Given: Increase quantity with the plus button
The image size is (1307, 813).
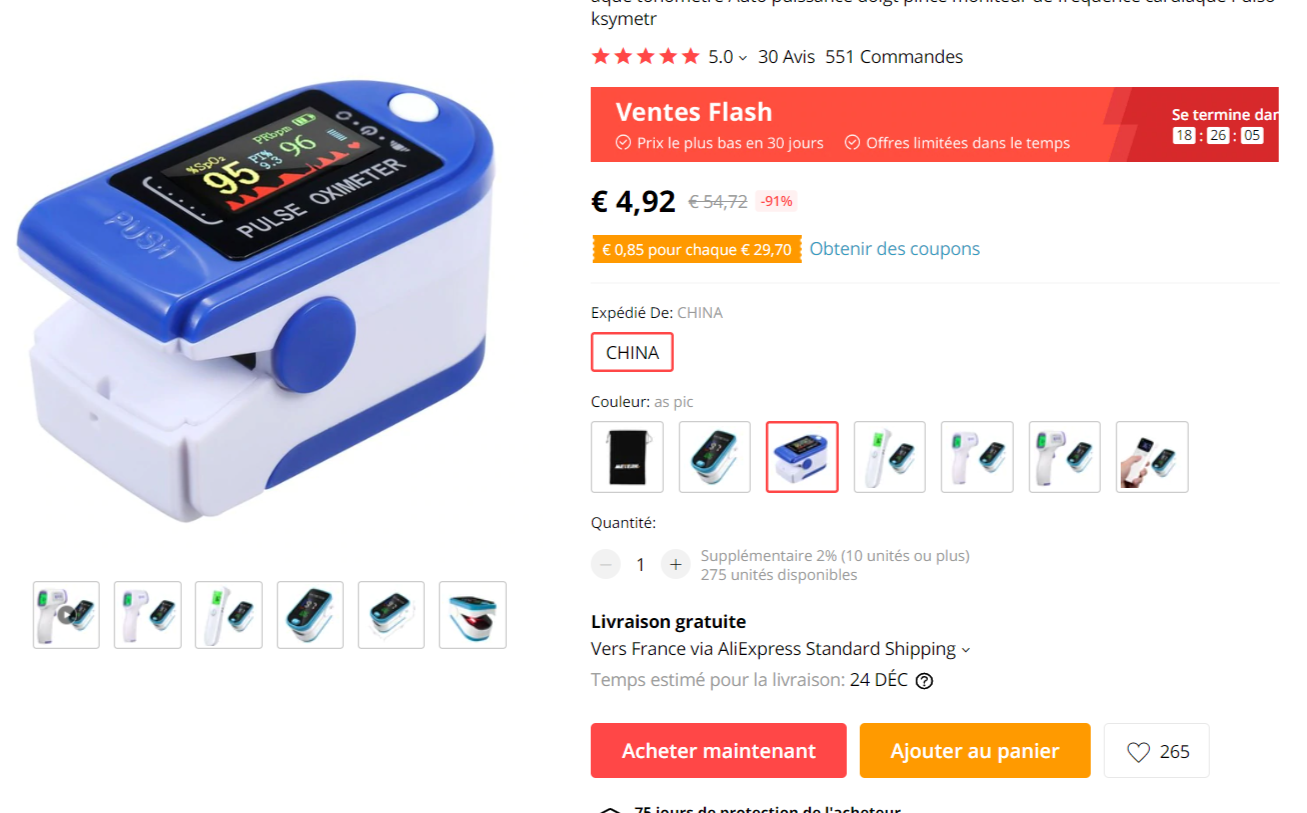Looking at the screenshot, I should (676, 564).
